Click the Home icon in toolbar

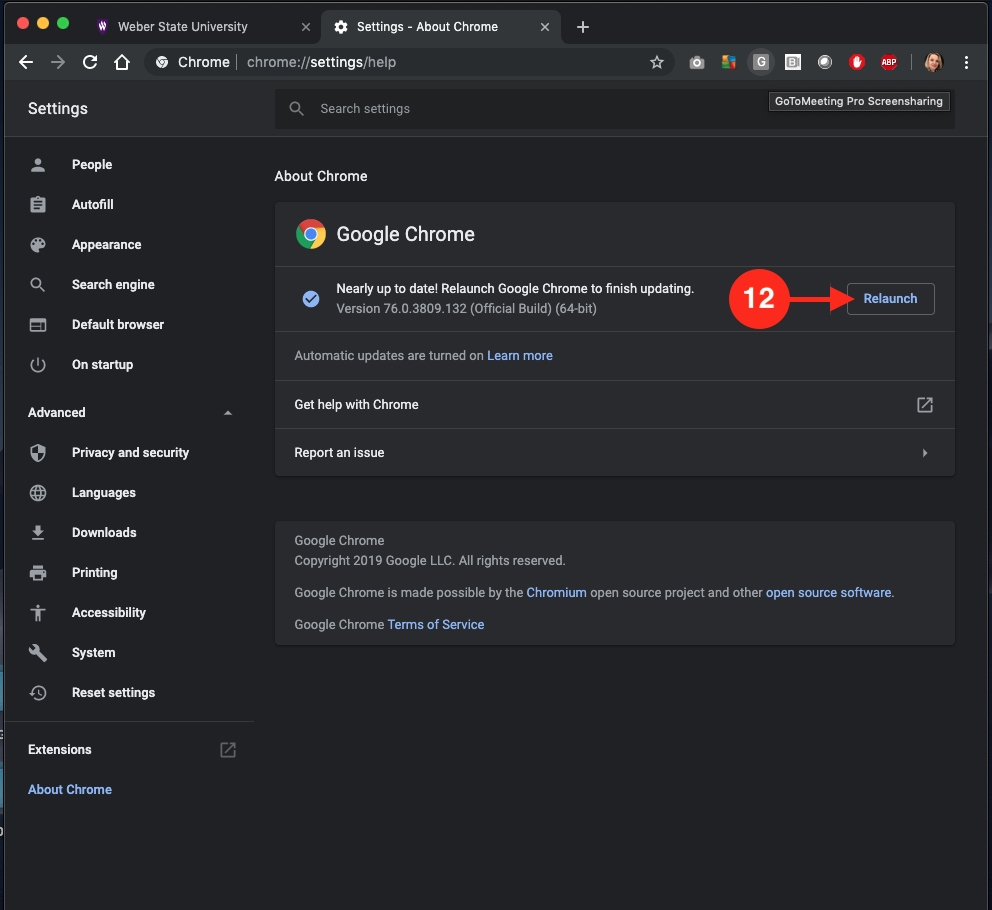[x=122, y=62]
